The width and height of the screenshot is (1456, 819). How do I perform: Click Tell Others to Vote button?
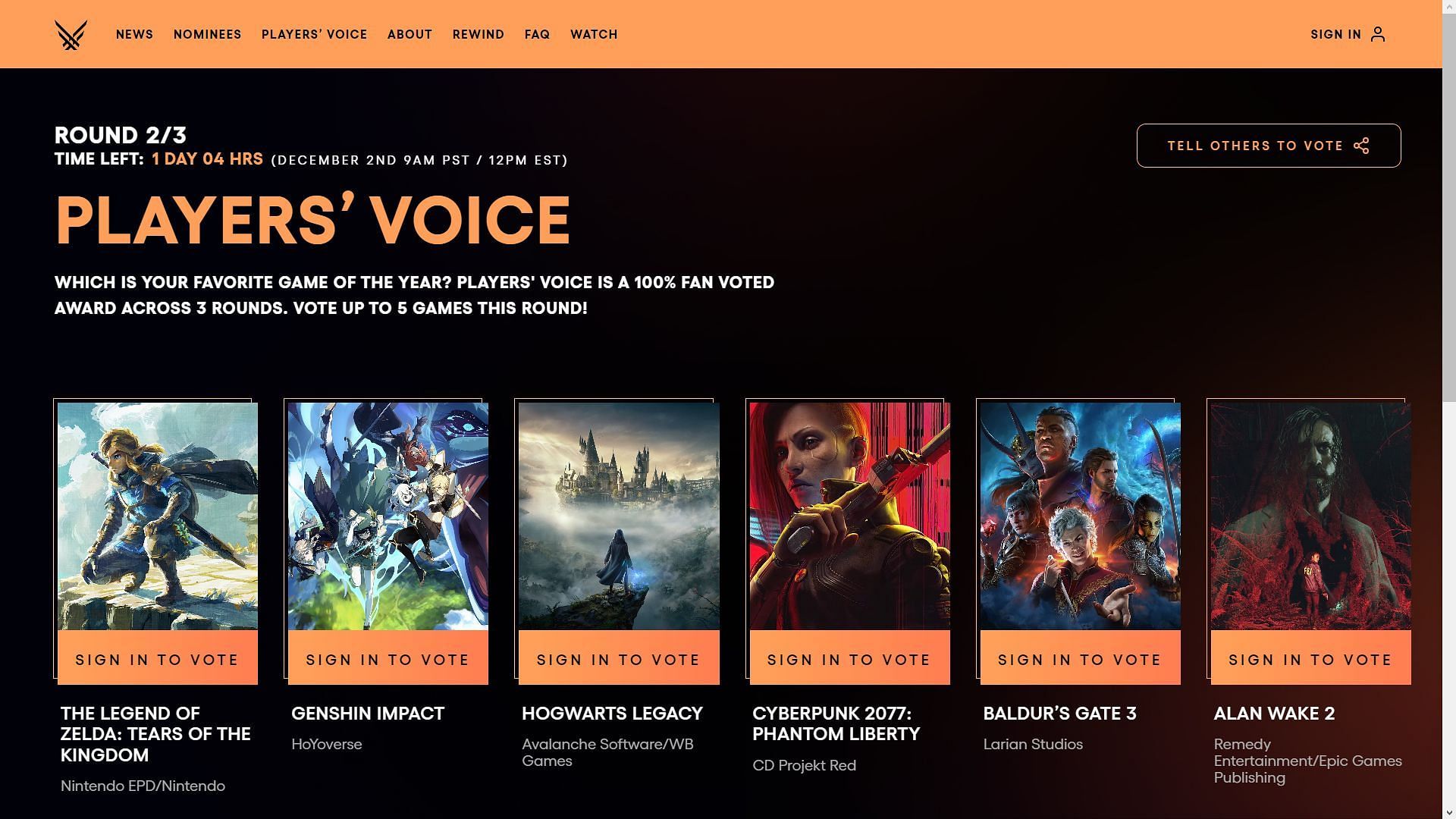click(1268, 145)
